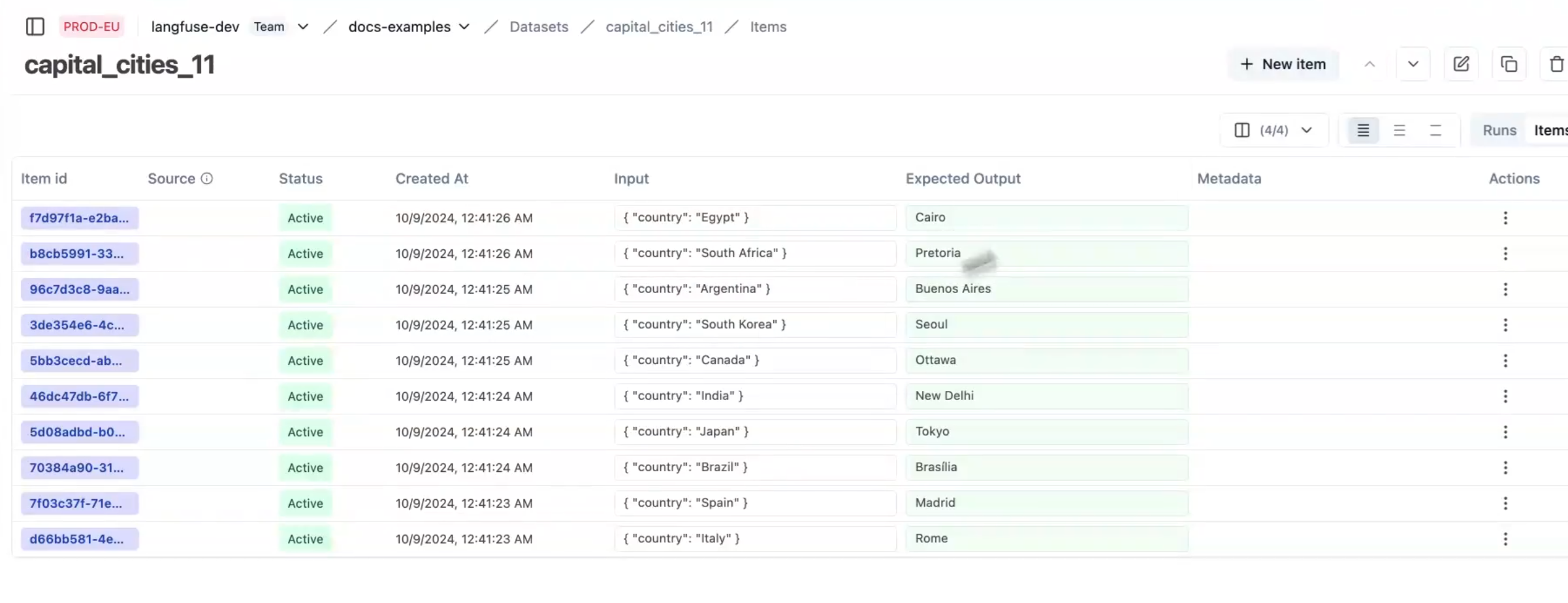1568x603 pixels.
Task: Open the edit dataset pencil icon
Action: pos(1462,65)
